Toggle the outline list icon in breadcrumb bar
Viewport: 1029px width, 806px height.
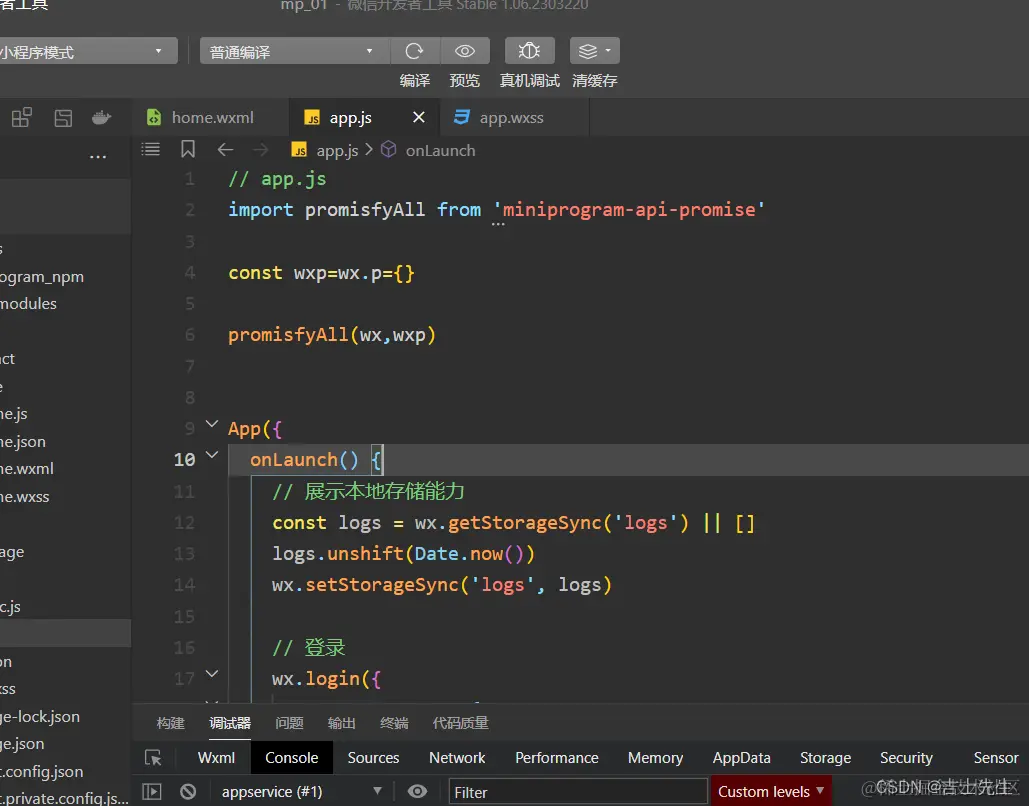click(x=150, y=150)
